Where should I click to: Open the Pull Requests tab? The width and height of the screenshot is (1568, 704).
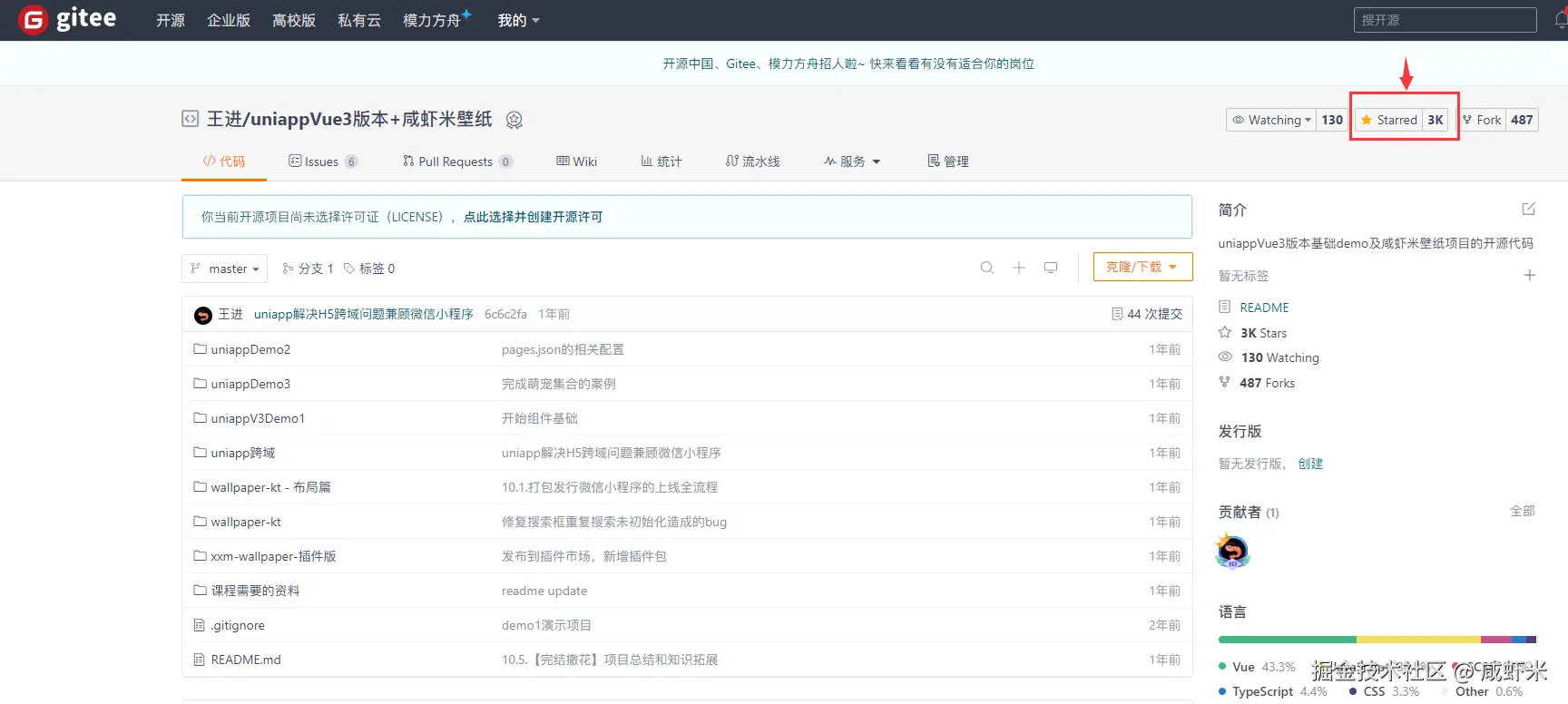click(457, 161)
